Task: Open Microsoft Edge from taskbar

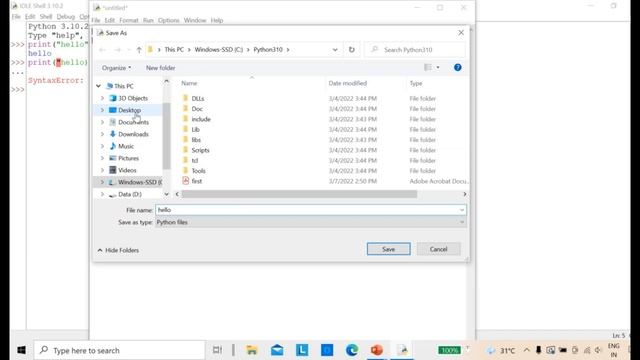Action: click(x=351, y=350)
